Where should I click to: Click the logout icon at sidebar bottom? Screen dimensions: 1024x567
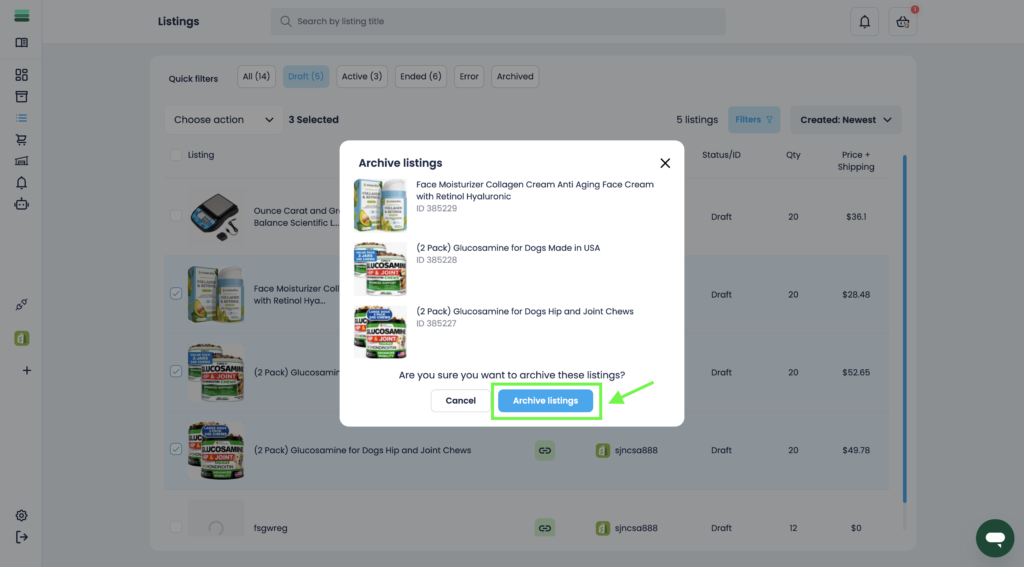coord(21,537)
